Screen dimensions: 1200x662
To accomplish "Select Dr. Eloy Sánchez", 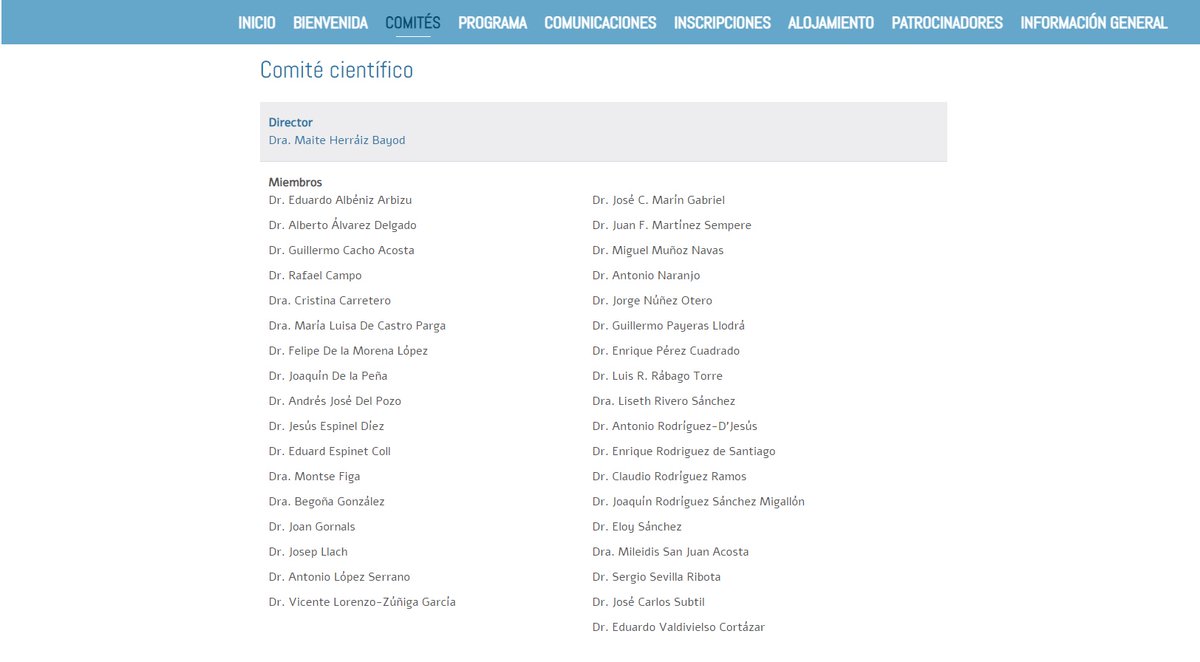I will pos(637,526).
